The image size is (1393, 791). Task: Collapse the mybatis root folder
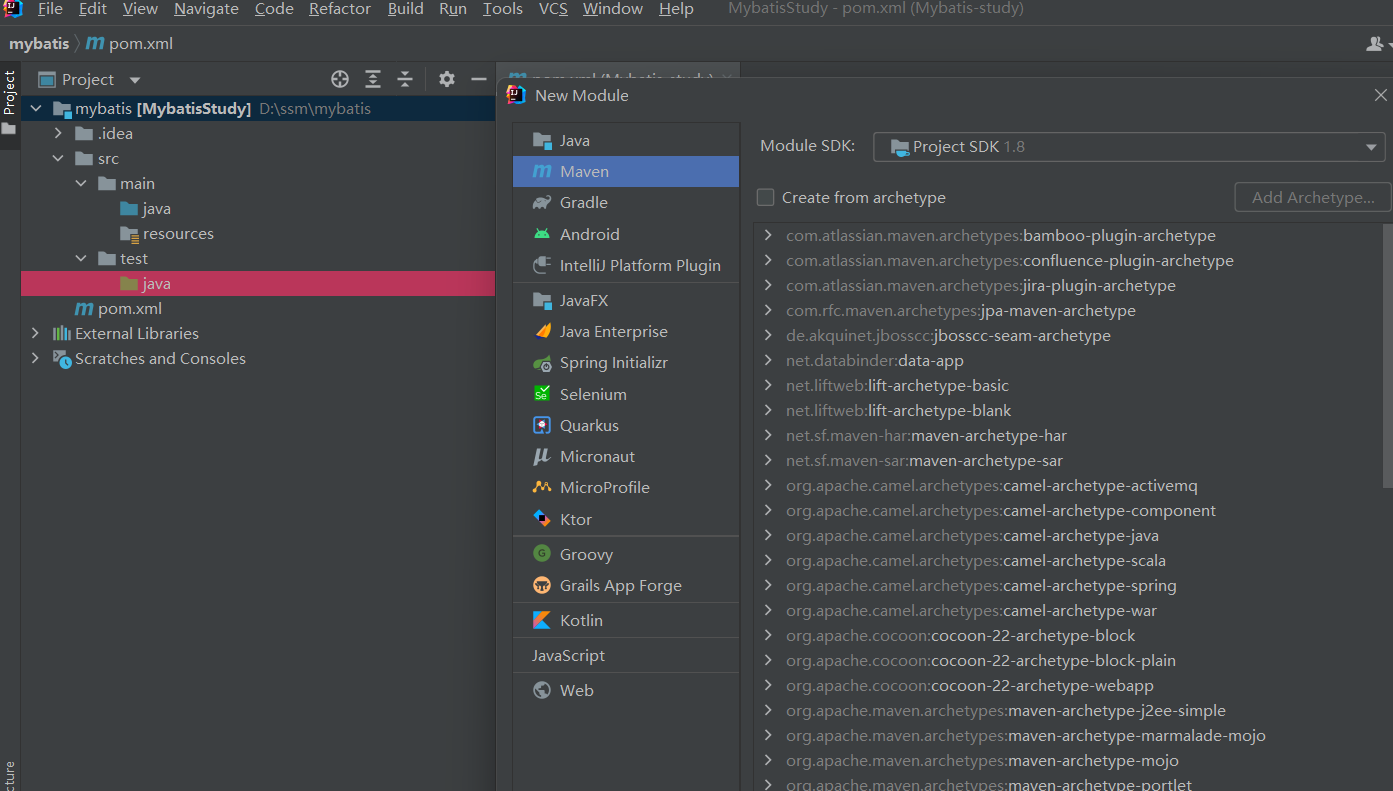(36, 109)
